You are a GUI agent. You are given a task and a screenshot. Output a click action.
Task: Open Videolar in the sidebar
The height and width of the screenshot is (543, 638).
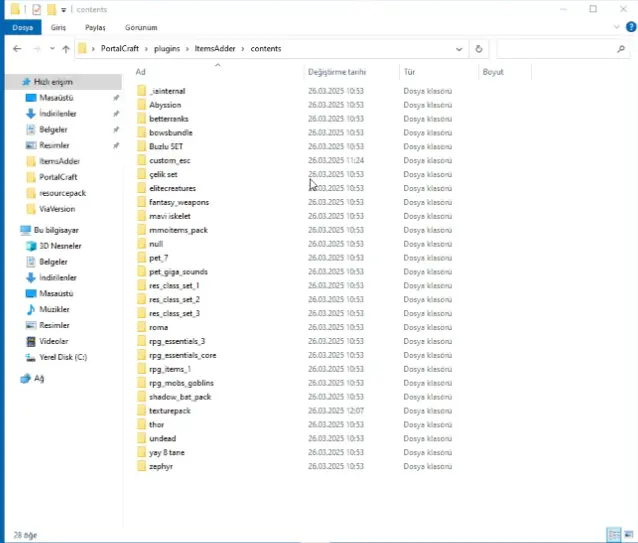[53, 341]
